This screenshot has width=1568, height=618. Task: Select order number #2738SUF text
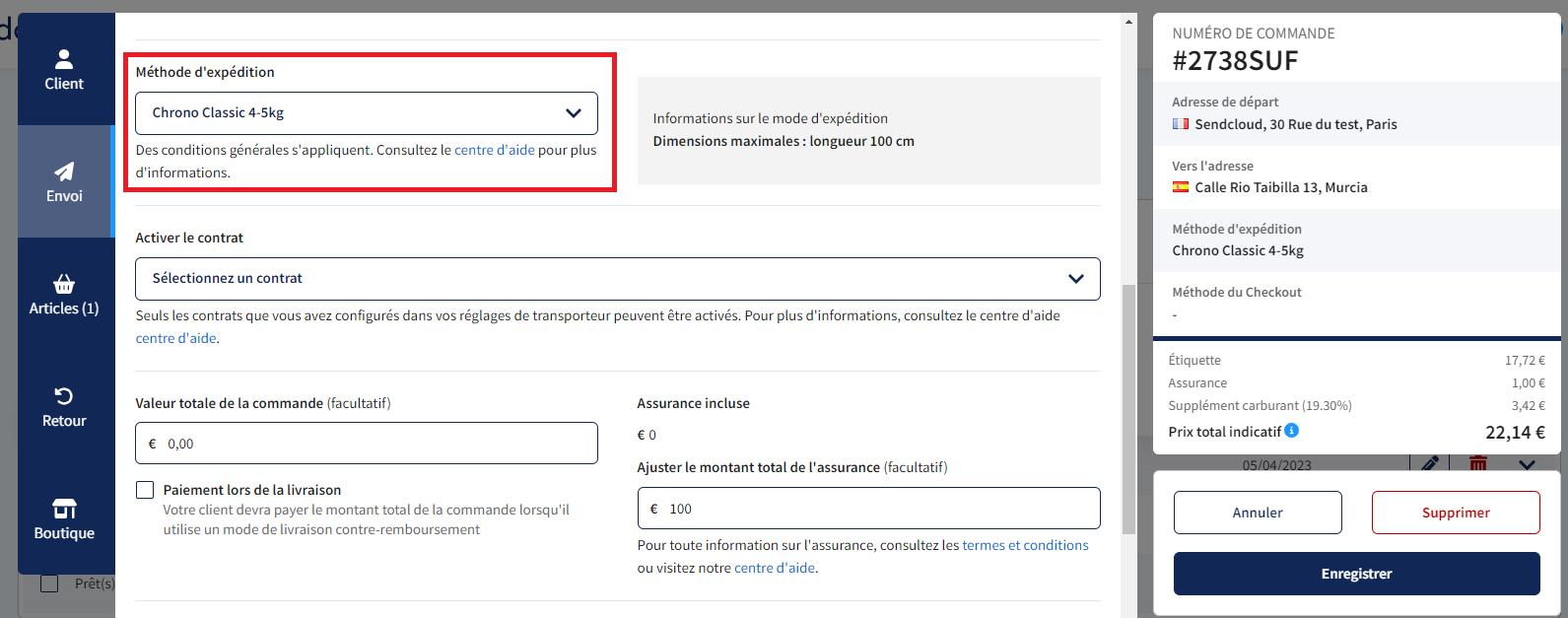click(x=1236, y=61)
